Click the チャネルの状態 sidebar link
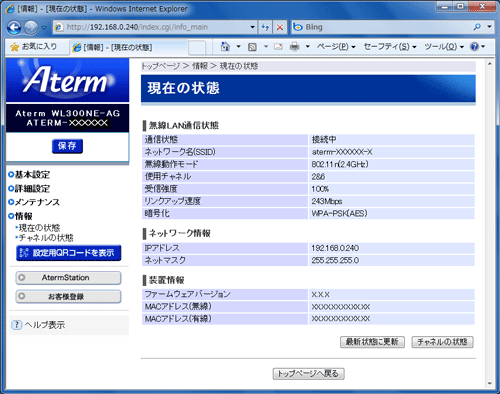 pos(45,238)
